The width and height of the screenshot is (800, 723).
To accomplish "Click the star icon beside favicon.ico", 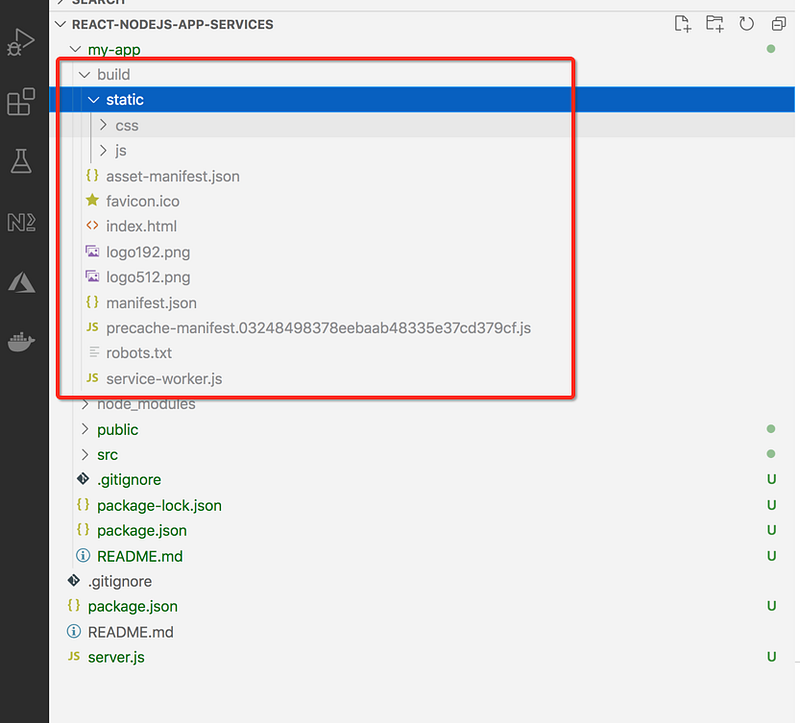I will [x=92, y=200].
